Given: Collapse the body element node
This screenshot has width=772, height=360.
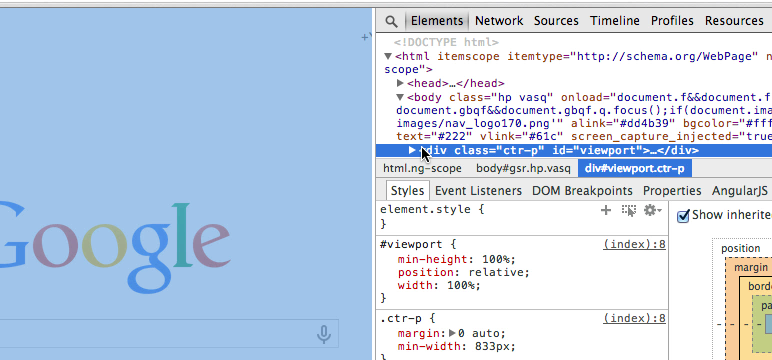Looking at the screenshot, I should [400, 97].
